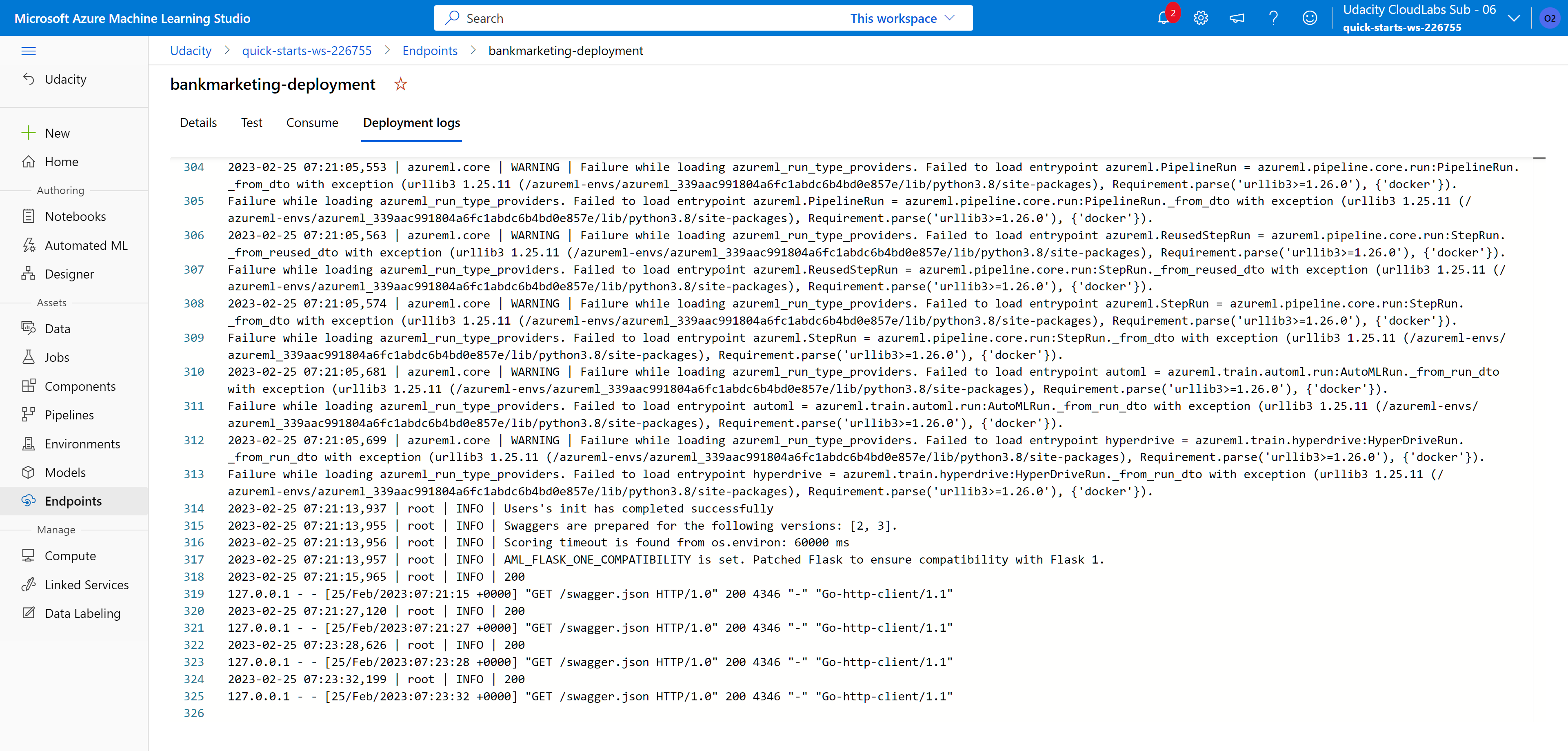The width and height of the screenshot is (1568, 751).
Task: Switch to the Test tab
Action: (x=251, y=123)
